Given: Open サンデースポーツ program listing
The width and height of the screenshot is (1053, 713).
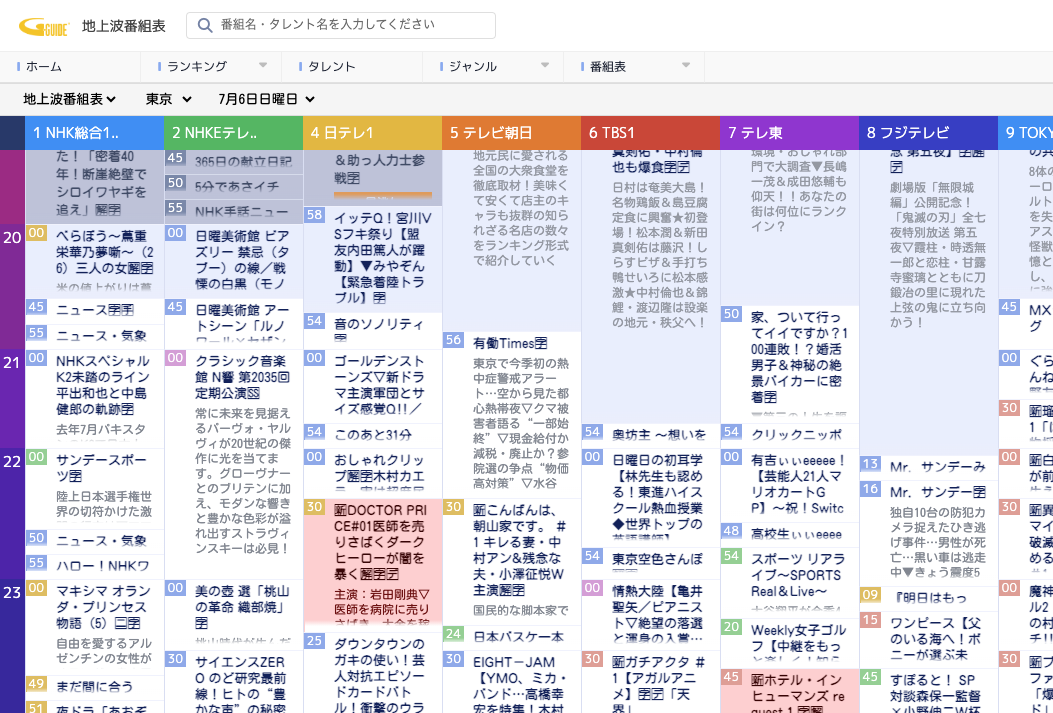Looking at the screenshot, I should point(95,489).
